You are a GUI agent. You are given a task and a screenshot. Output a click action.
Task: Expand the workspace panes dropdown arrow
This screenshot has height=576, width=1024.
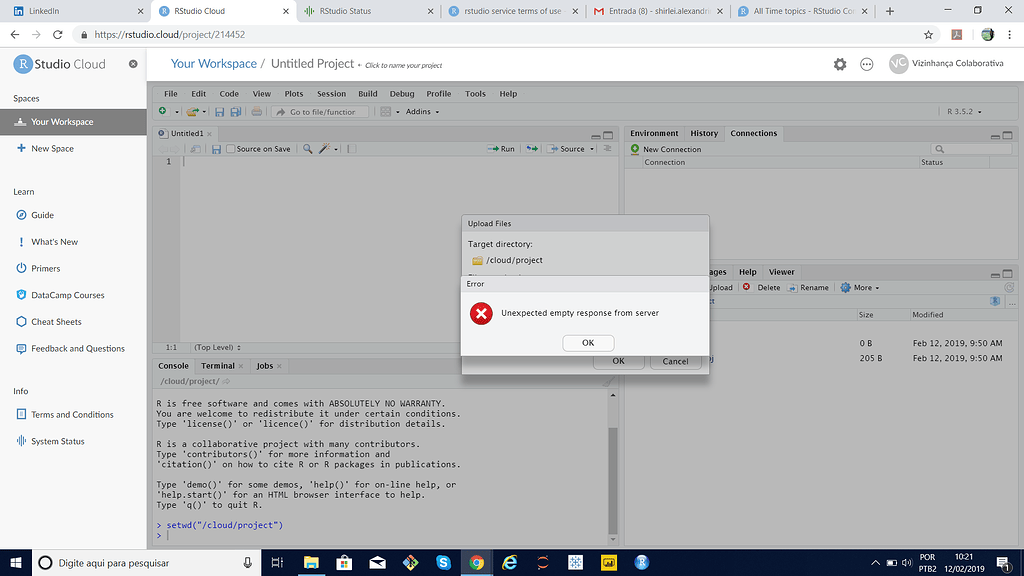pos(397,112)
